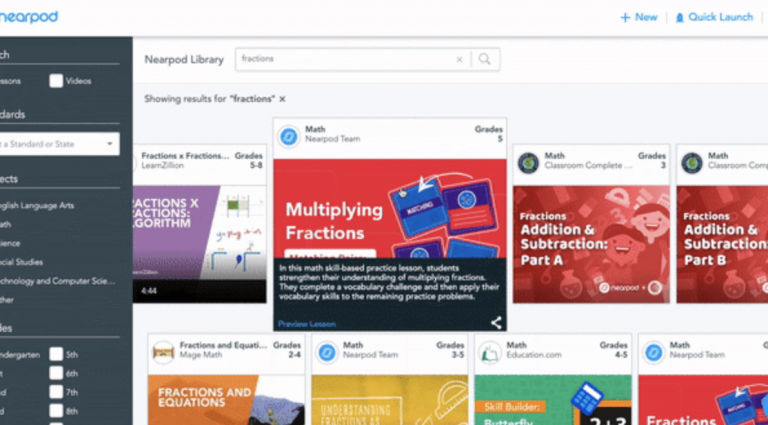
Task: Open Multiplying Fractions lesson thumbnail
Action: (x=390, y=209)
